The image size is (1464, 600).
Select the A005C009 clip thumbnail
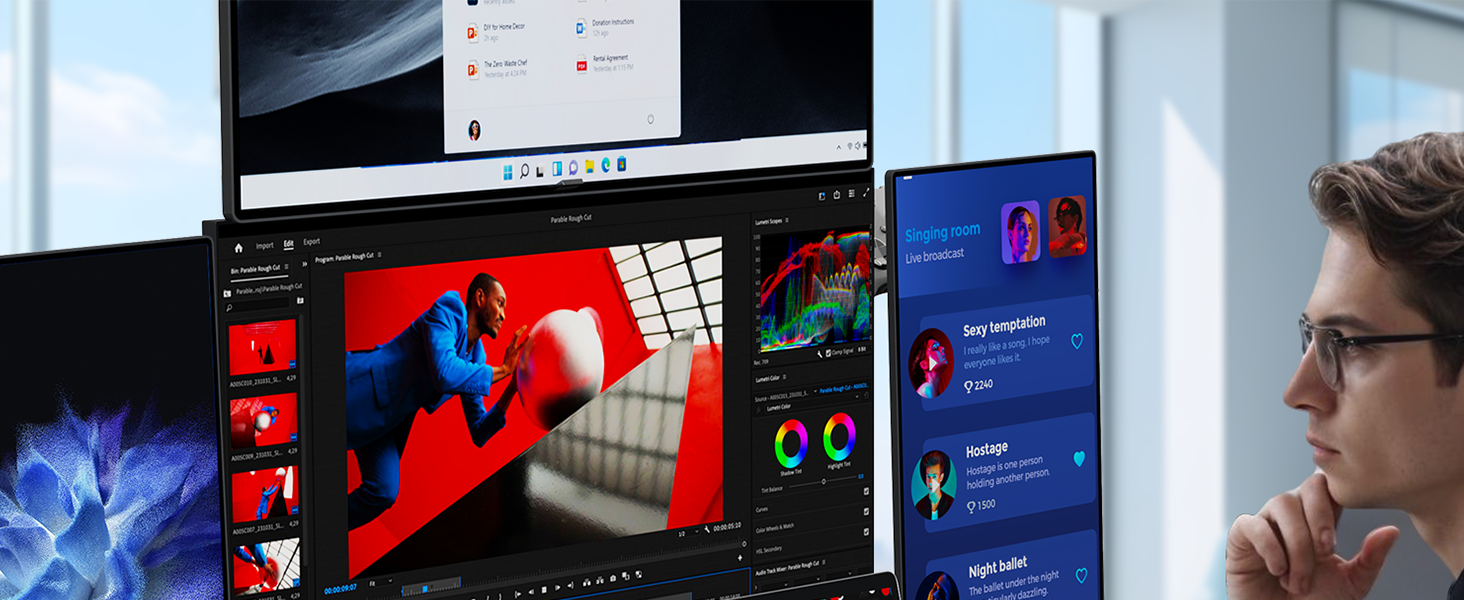(x=264, y=421)
